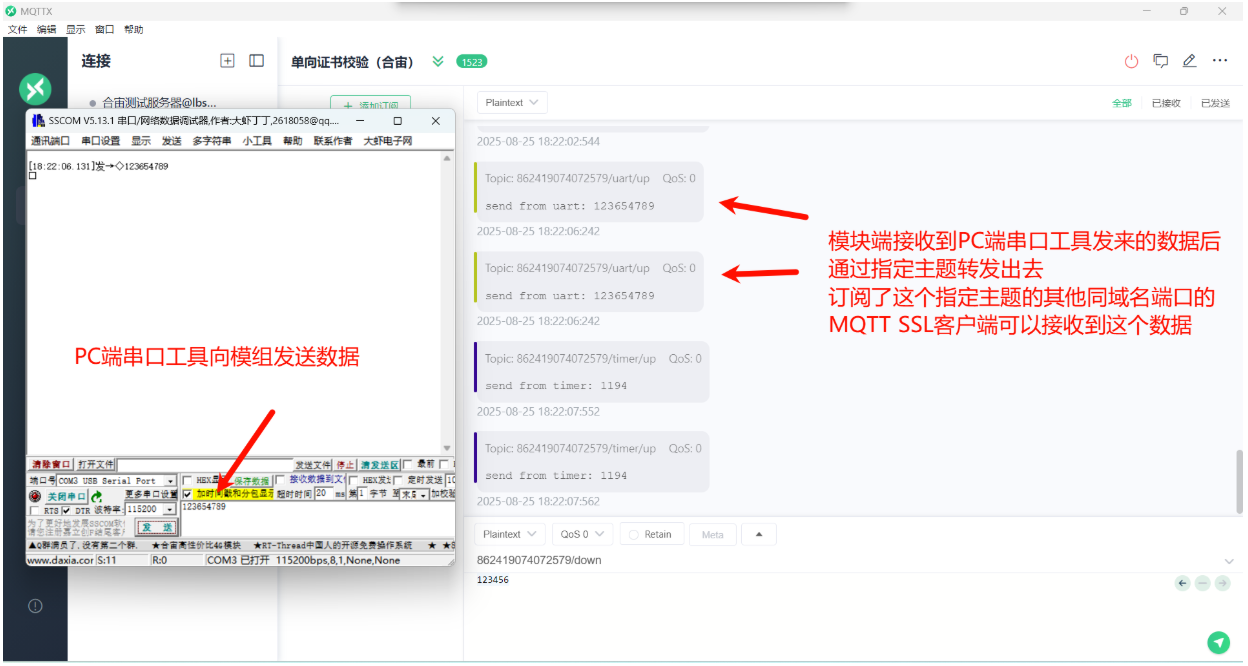Viewport: 1248px width, 666px height.
Task: Click the Meta button
Action: click(x=712, y=535)
